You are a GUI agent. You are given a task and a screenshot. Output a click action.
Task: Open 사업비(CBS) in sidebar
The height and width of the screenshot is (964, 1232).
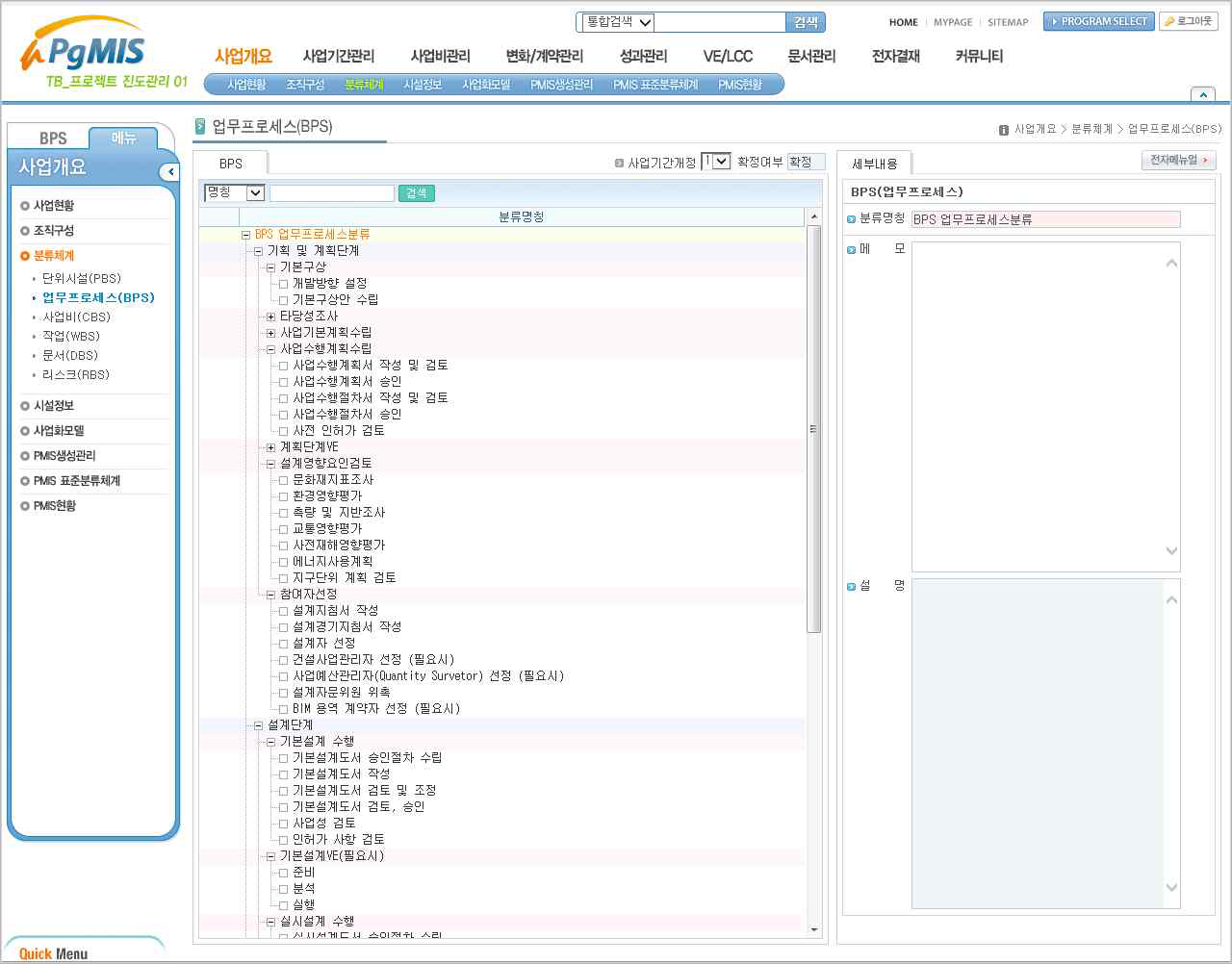(76, 317)
